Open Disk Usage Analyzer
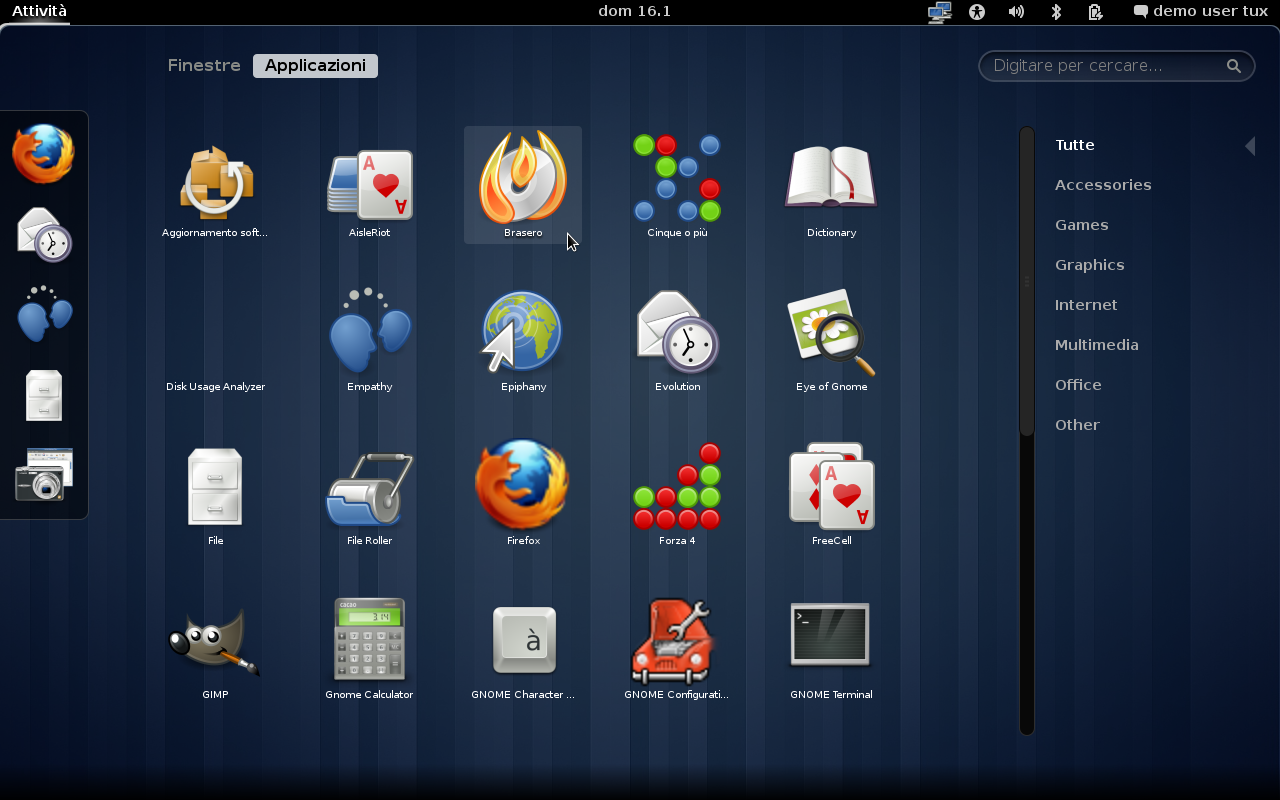 point(215,340)
